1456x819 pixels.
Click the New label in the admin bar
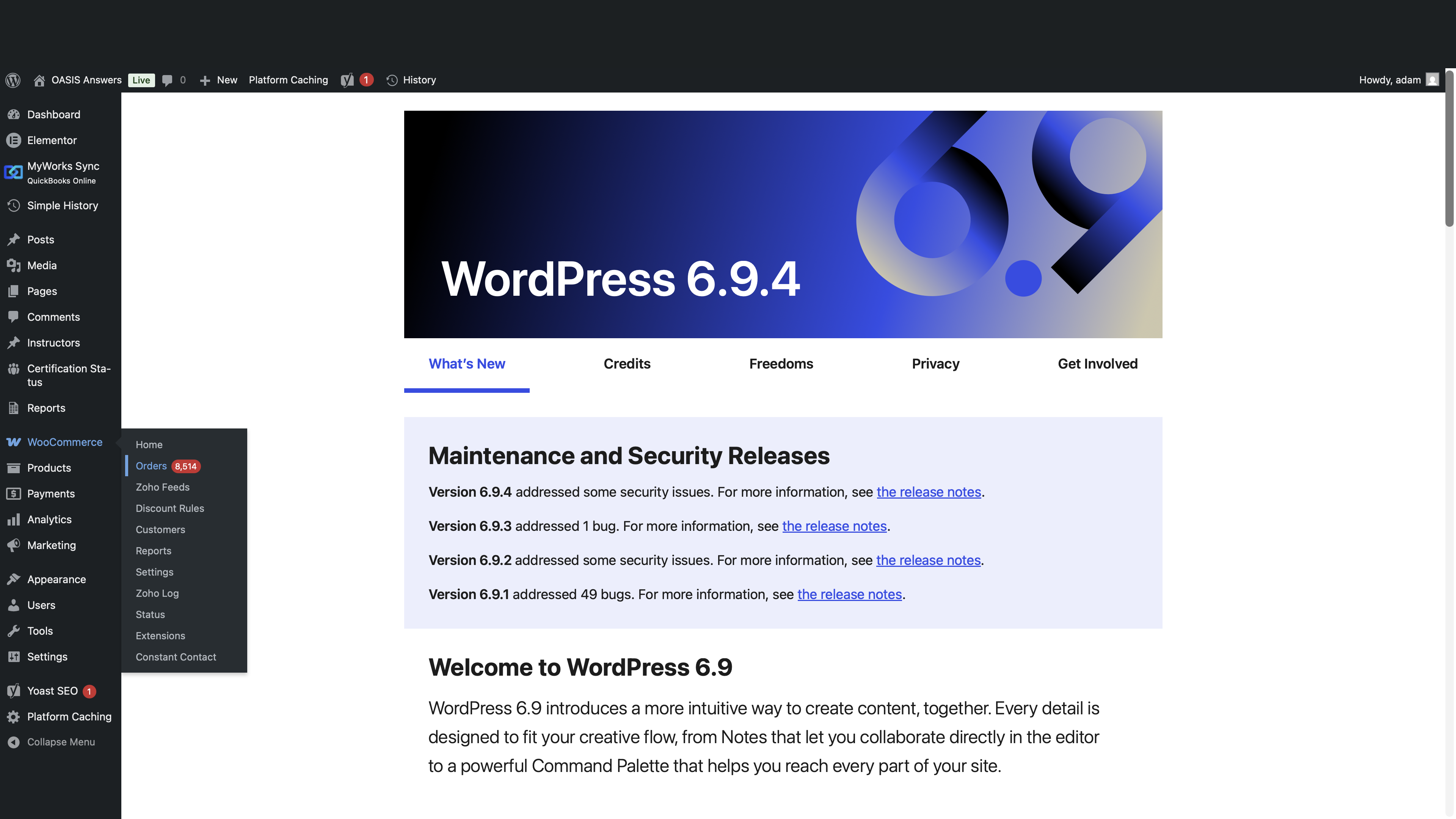227,80
